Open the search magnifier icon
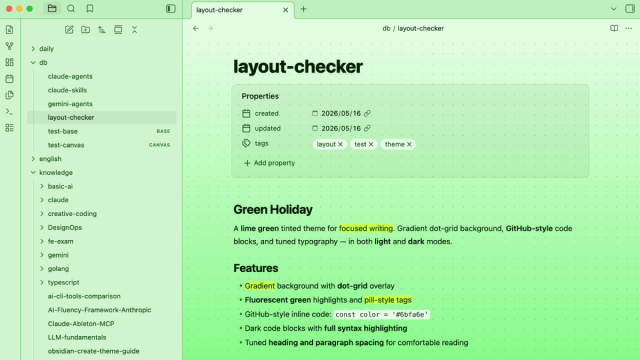The width and height of the screenshot is (640, 360). click(x=71, y=9)
